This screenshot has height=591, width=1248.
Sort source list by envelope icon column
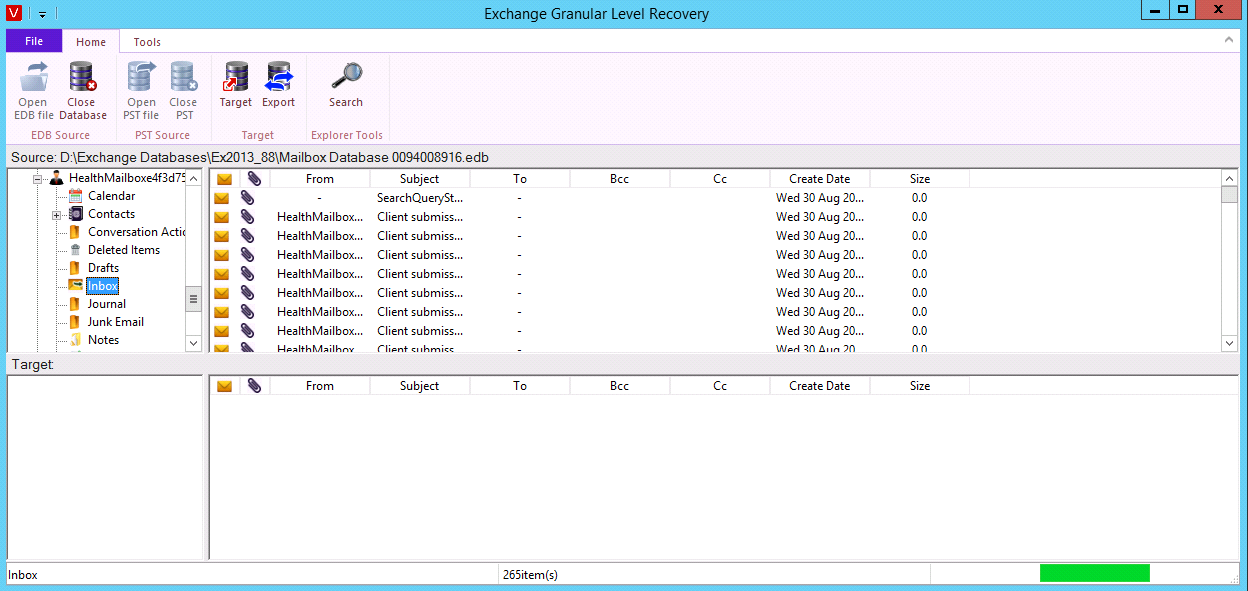tap(224, 179)
